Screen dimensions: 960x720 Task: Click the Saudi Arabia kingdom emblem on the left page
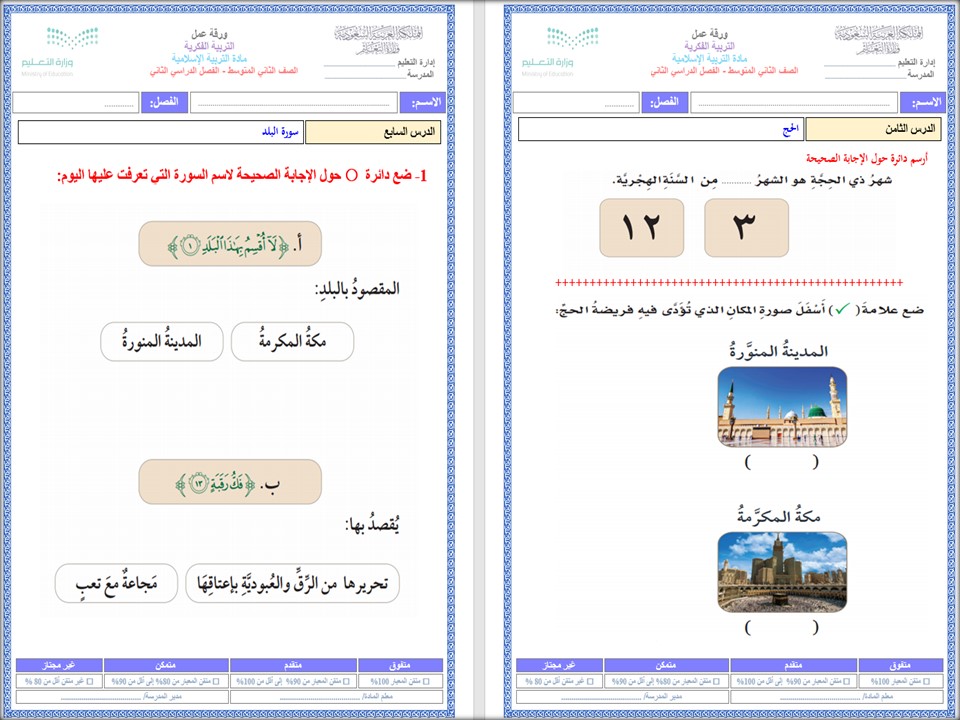pos(379,40)
